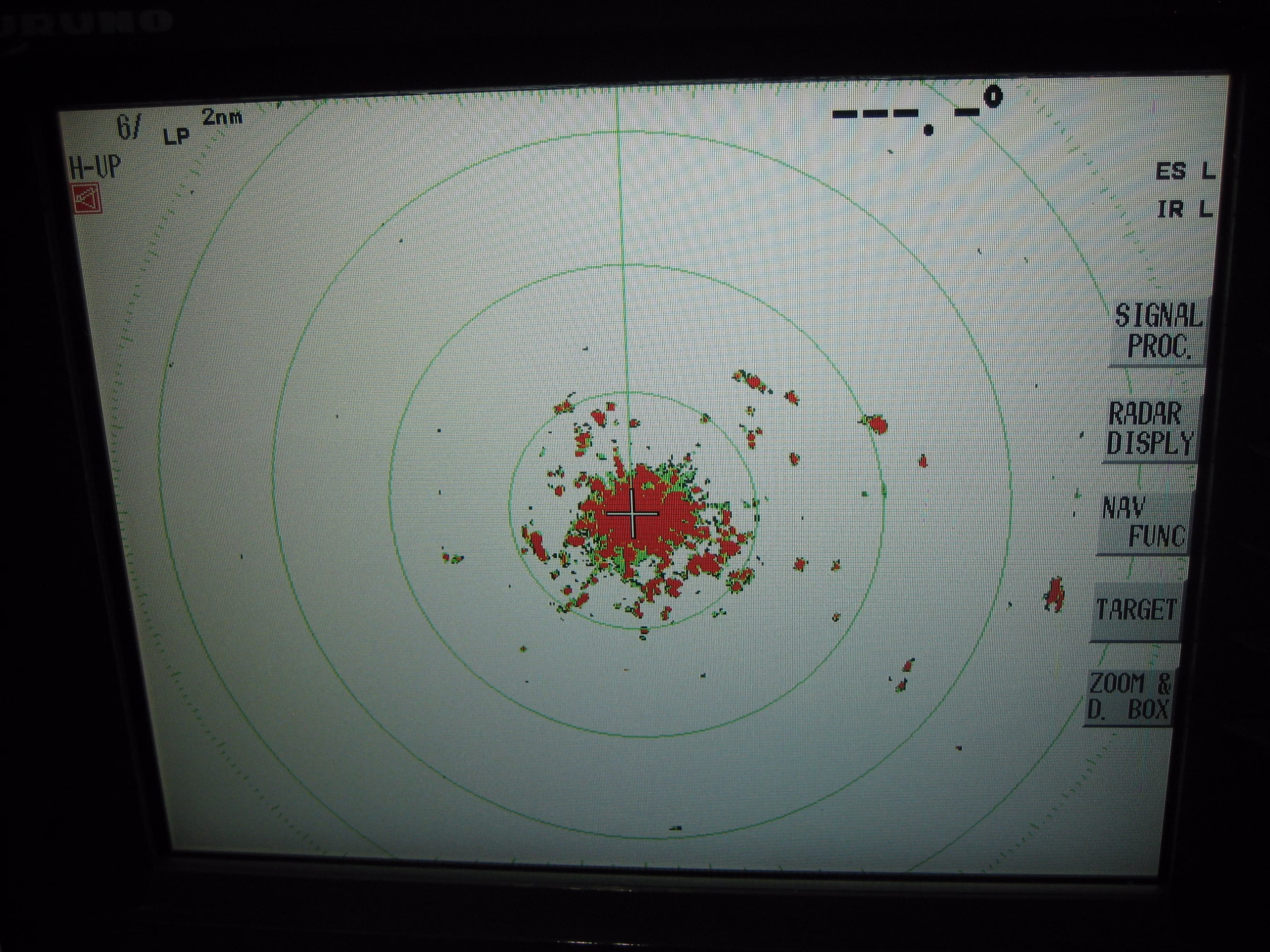Click the pair of red echoes at lower right
The width and height of the screenshot is (1270, 952).
[904, 675]
